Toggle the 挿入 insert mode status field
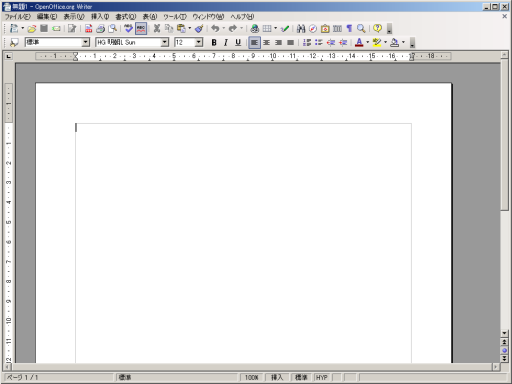Screen dimensions: 512x384 pyautogui.click(x=277, y=377)
